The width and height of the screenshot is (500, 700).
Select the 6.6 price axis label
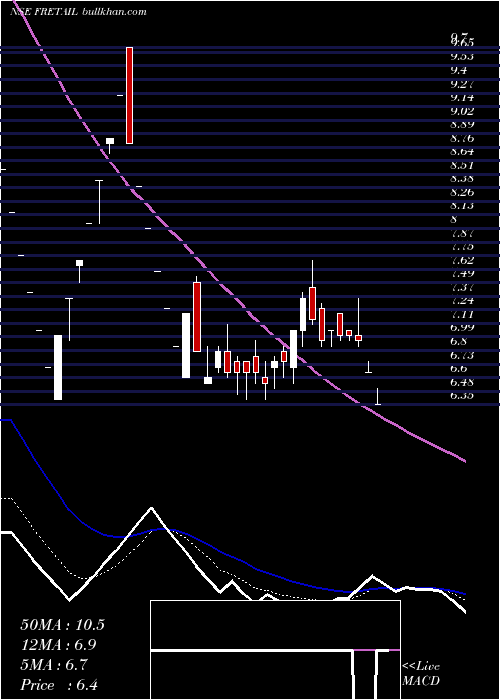(458, 369)
